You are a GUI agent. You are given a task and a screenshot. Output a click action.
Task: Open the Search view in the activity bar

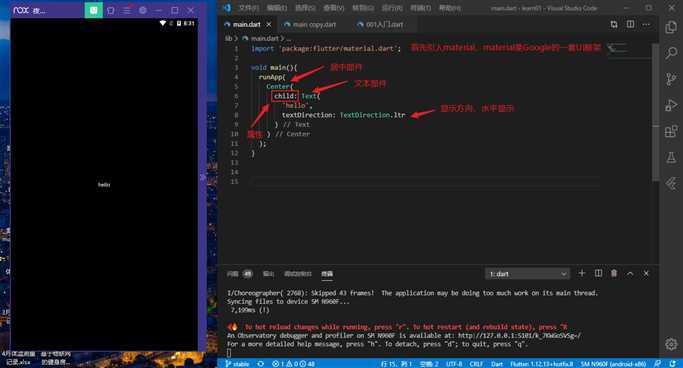click(671, 53)
